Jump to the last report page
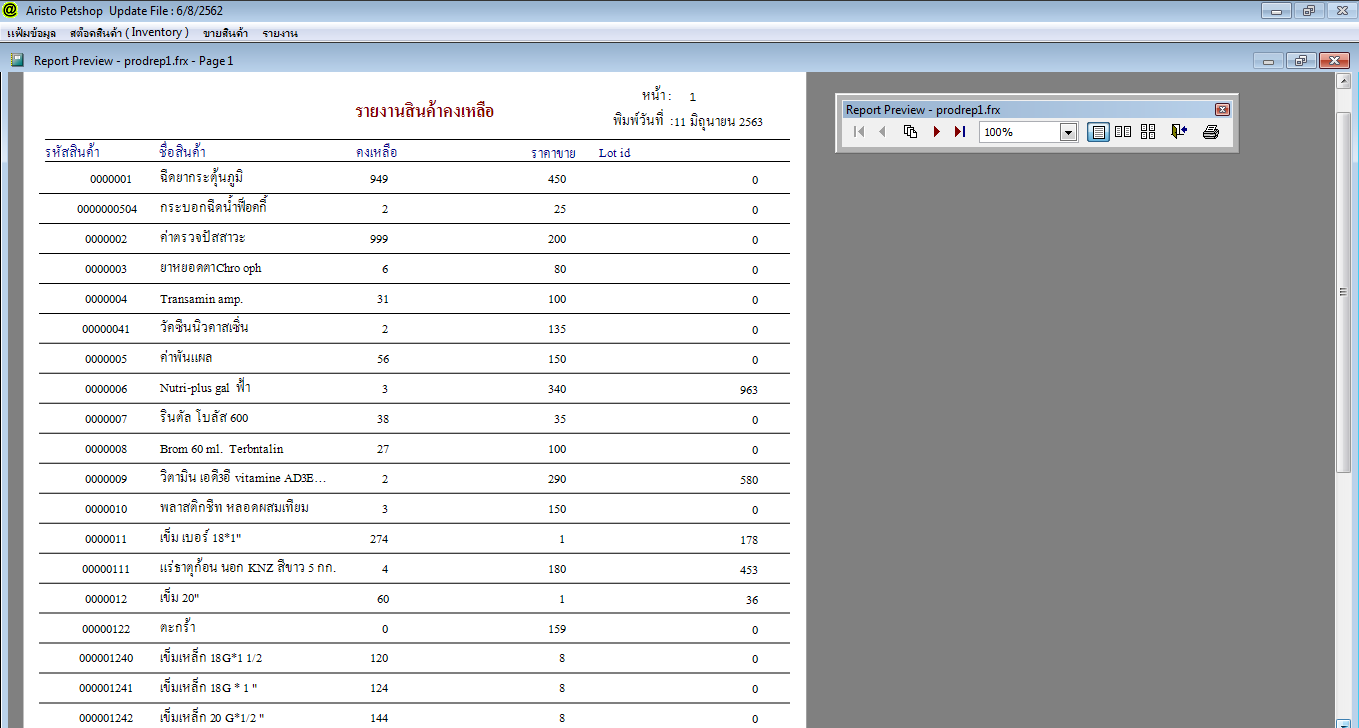Screen dimensions: 1359x728 point(960,132)
